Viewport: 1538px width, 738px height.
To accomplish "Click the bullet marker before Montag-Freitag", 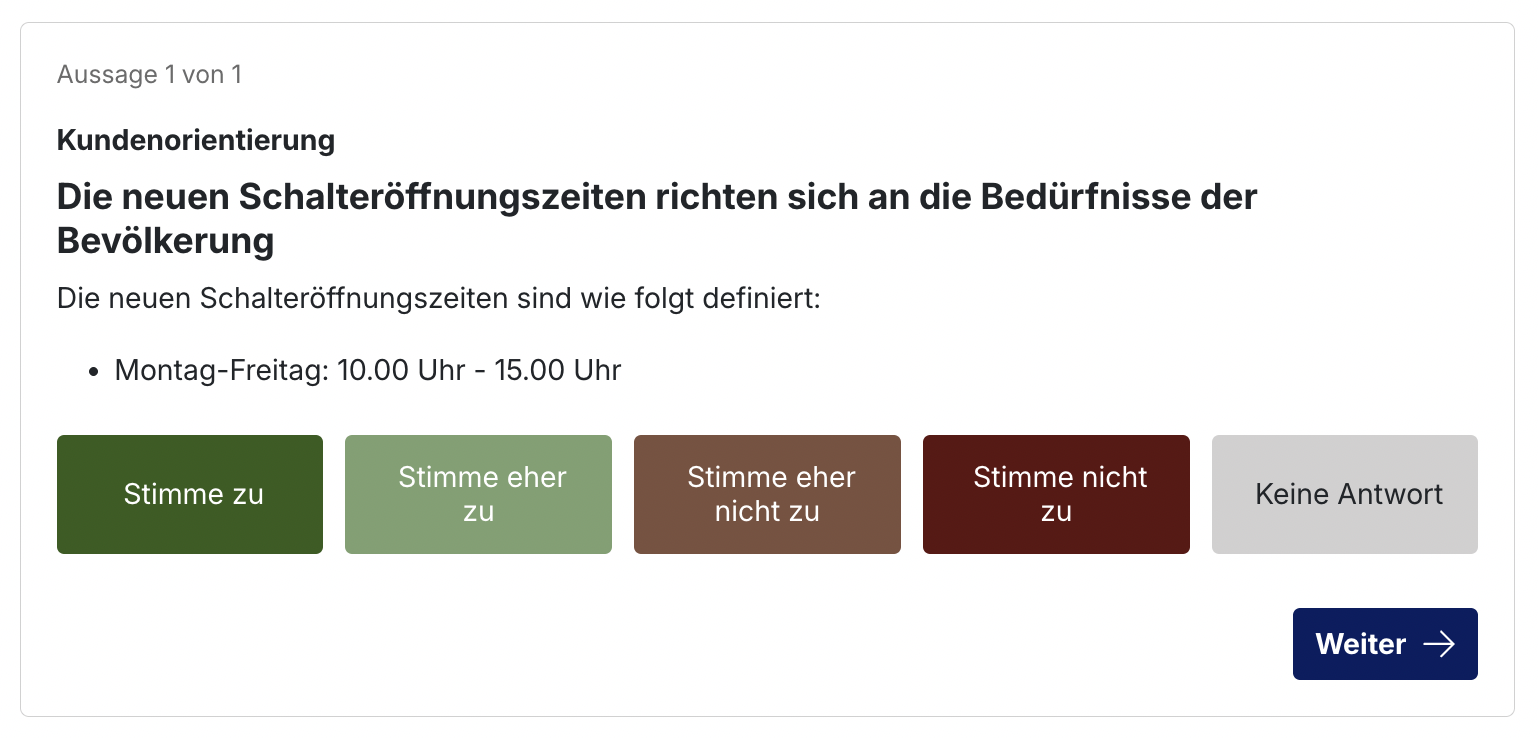I will click(94, 372).
